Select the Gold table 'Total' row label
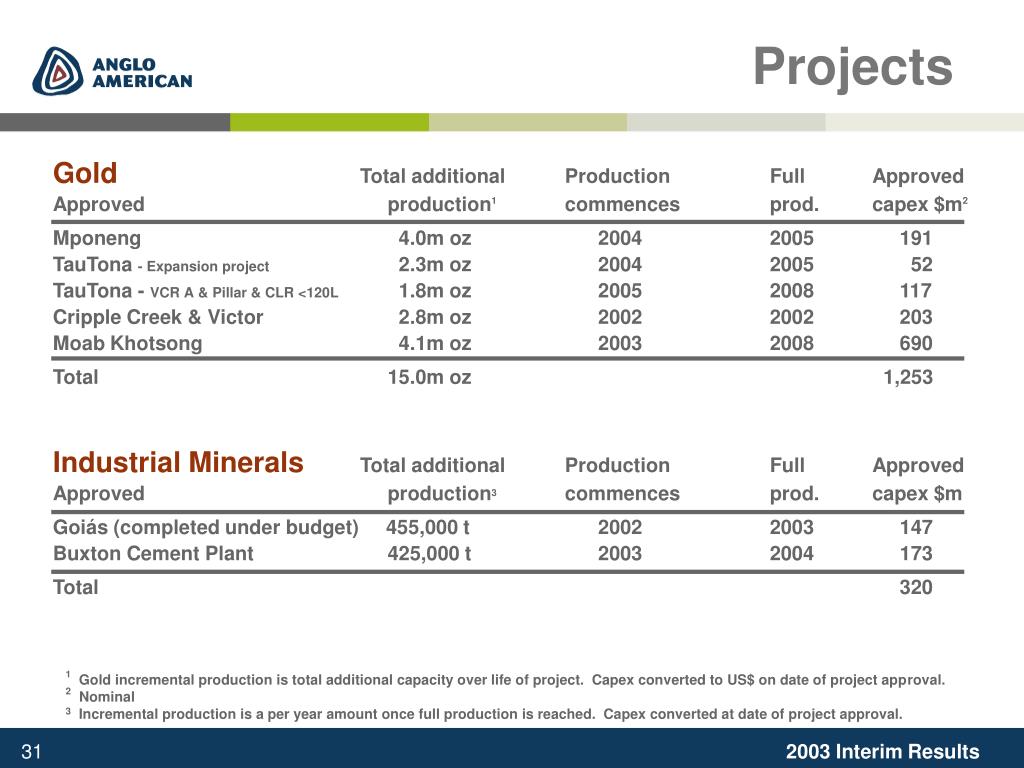 pyautogui.click(x=76, y=377)
